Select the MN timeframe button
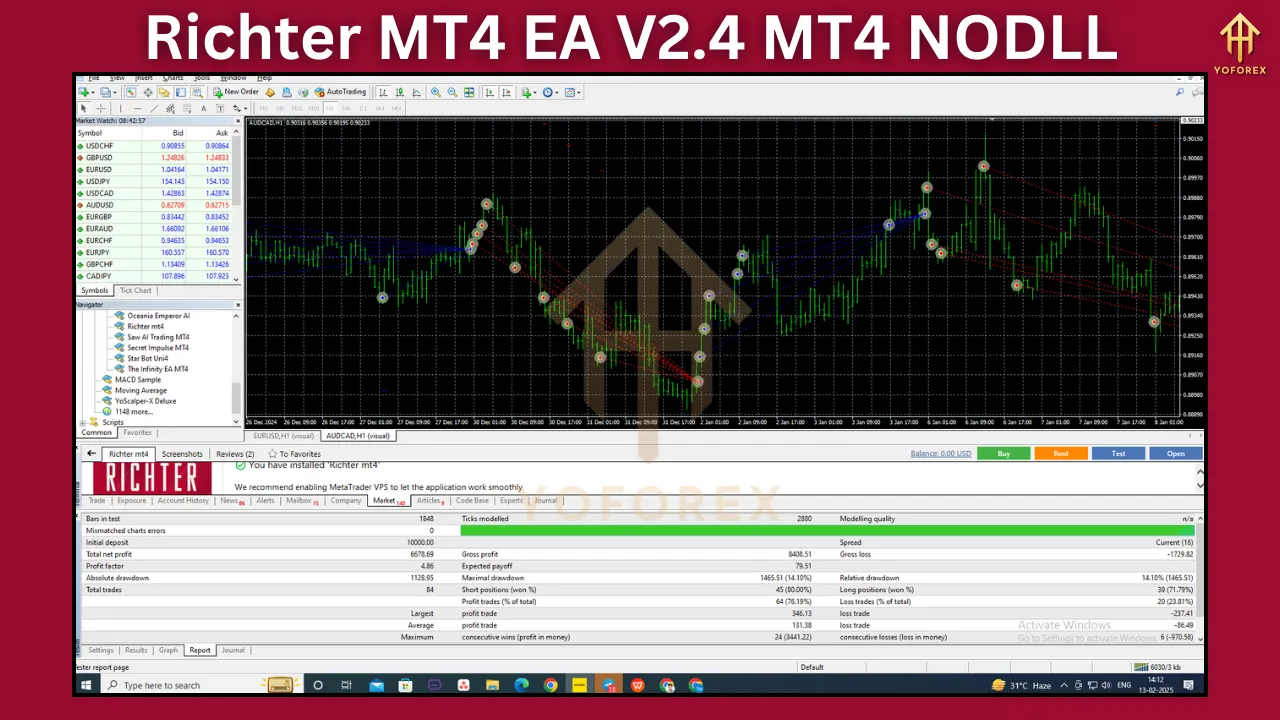1280x720 pixels. click(396, 108)
